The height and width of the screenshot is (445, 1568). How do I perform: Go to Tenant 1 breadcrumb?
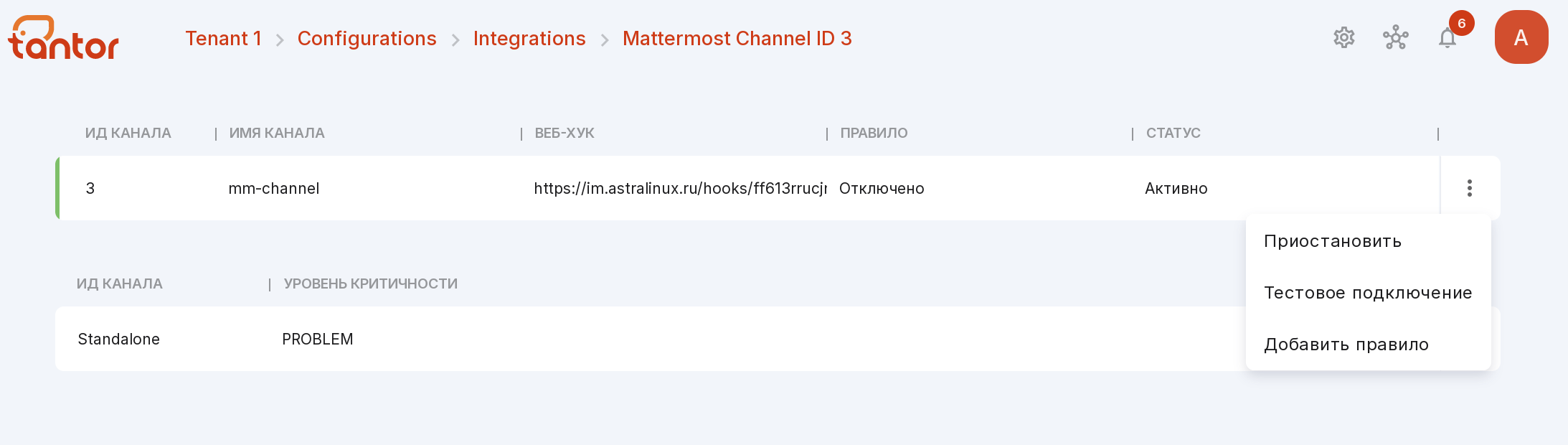pos(223,38)
